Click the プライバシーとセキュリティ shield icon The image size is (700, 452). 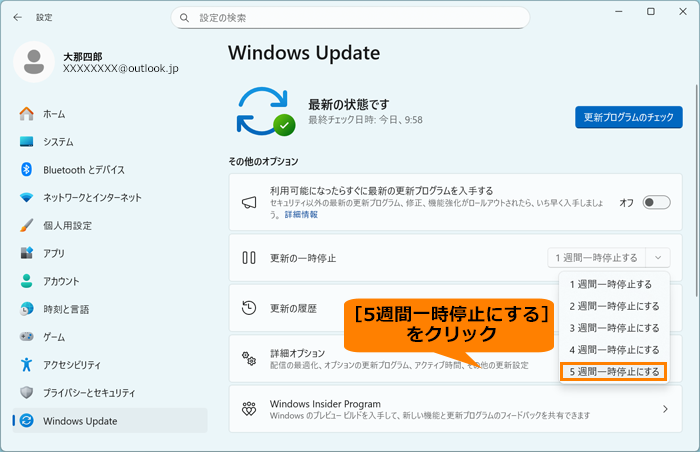coord(26,392)
